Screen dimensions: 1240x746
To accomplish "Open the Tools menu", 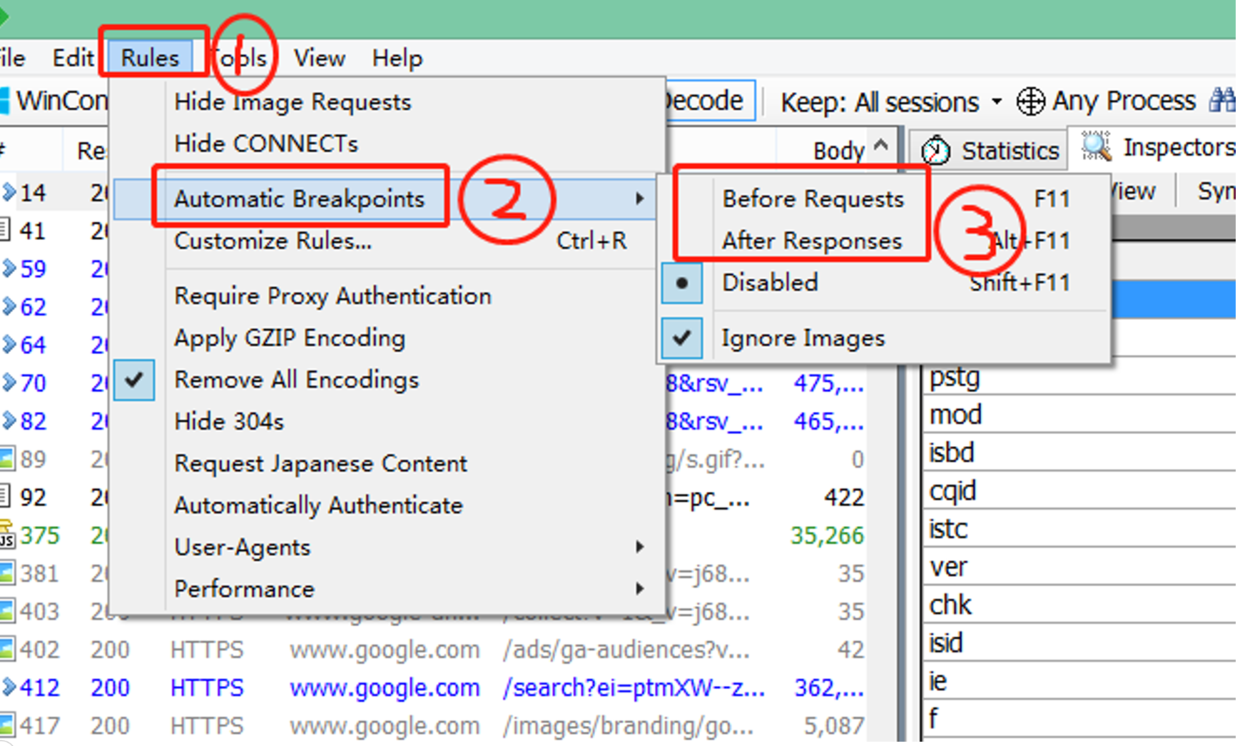I will [x=240, y=58].
